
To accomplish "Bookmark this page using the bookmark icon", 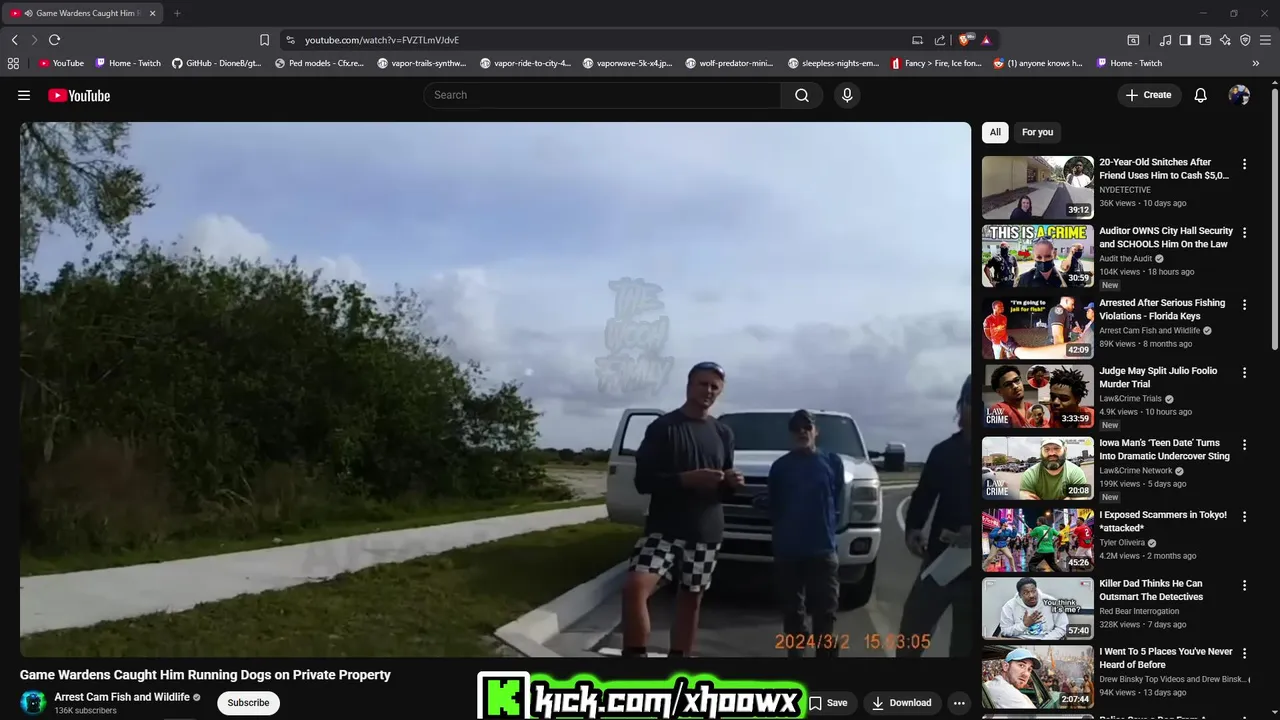I will [264, 40].
